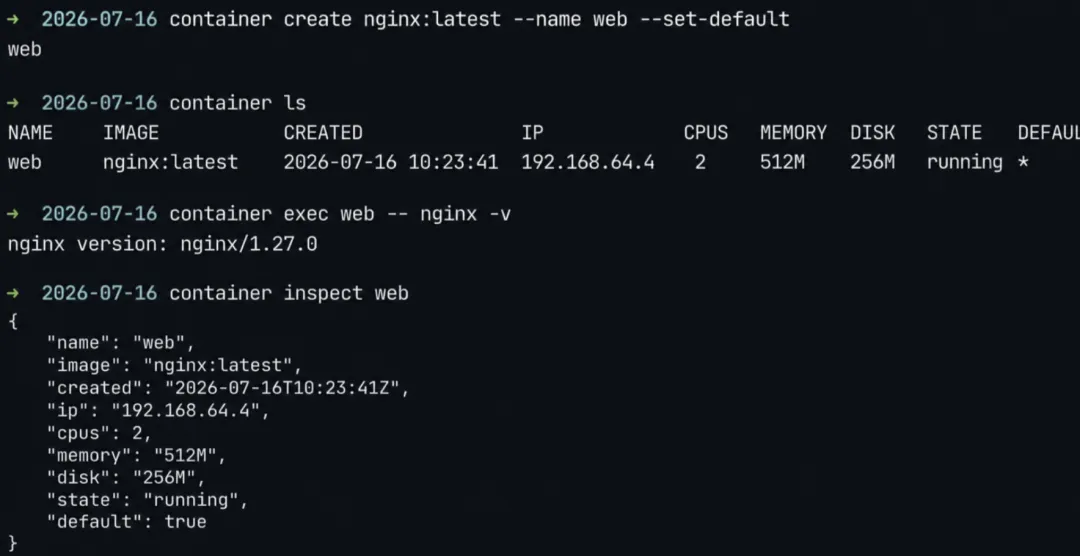Click the "running" state value in the table
The width and height of the screenshot is (1080, 556).
click(x=964, y=163)
